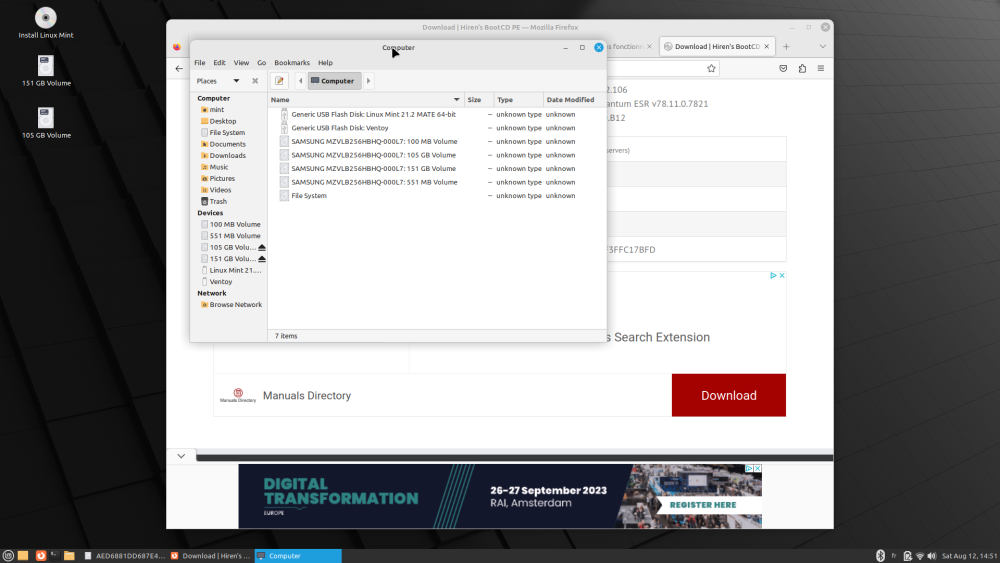This screenshot has width=1000, height=563.
Task: Open the 100 MB Volume device in the sidebar
Action: coord(230,224)
